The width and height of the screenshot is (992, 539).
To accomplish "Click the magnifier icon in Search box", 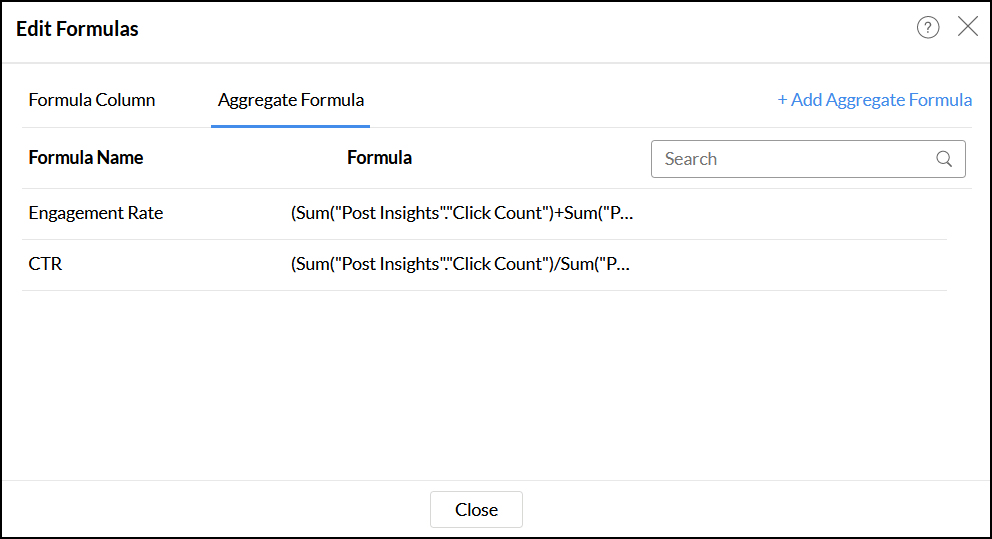I will tap(944, 159).
